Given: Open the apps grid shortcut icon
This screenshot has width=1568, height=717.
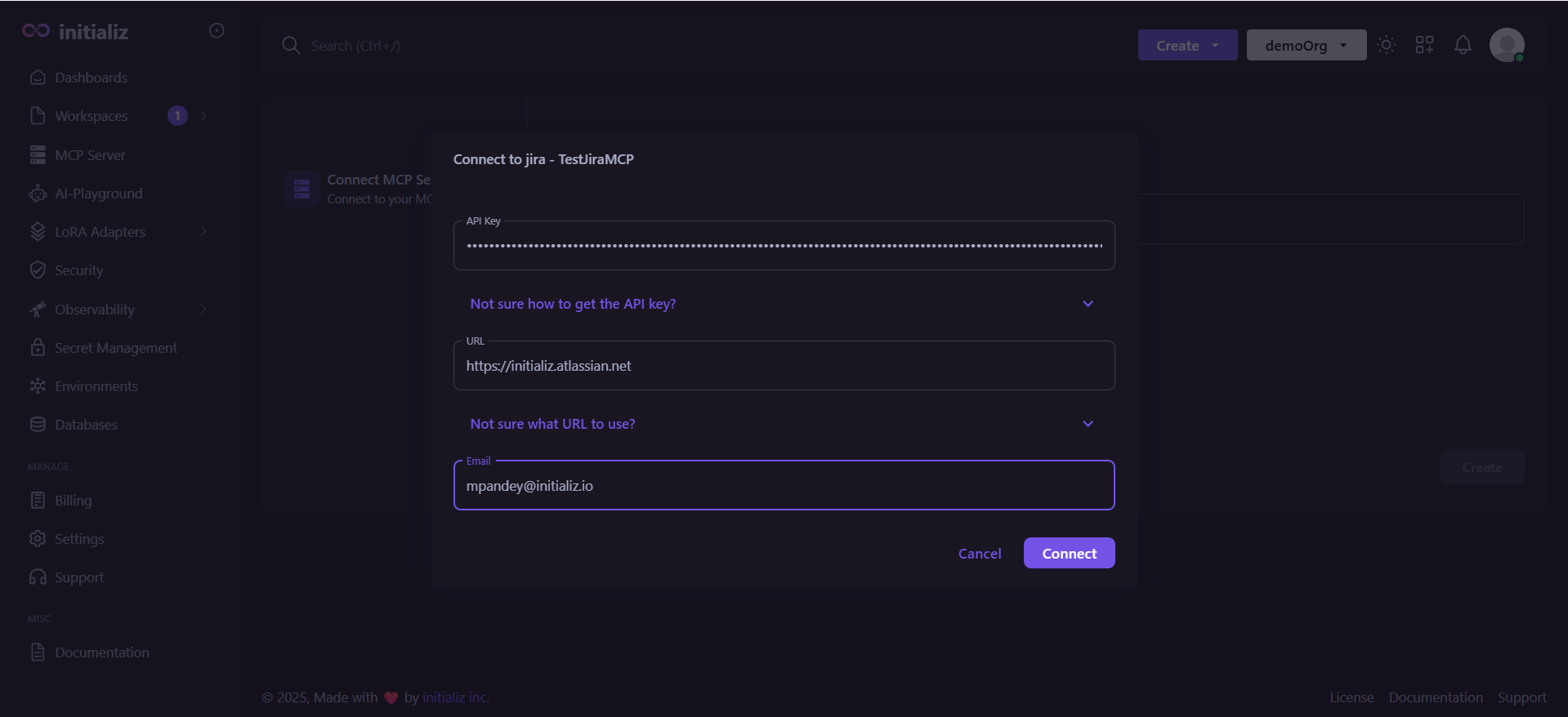Looking at the screenshot, I should pyautogui.click(x=1424, y=45).
